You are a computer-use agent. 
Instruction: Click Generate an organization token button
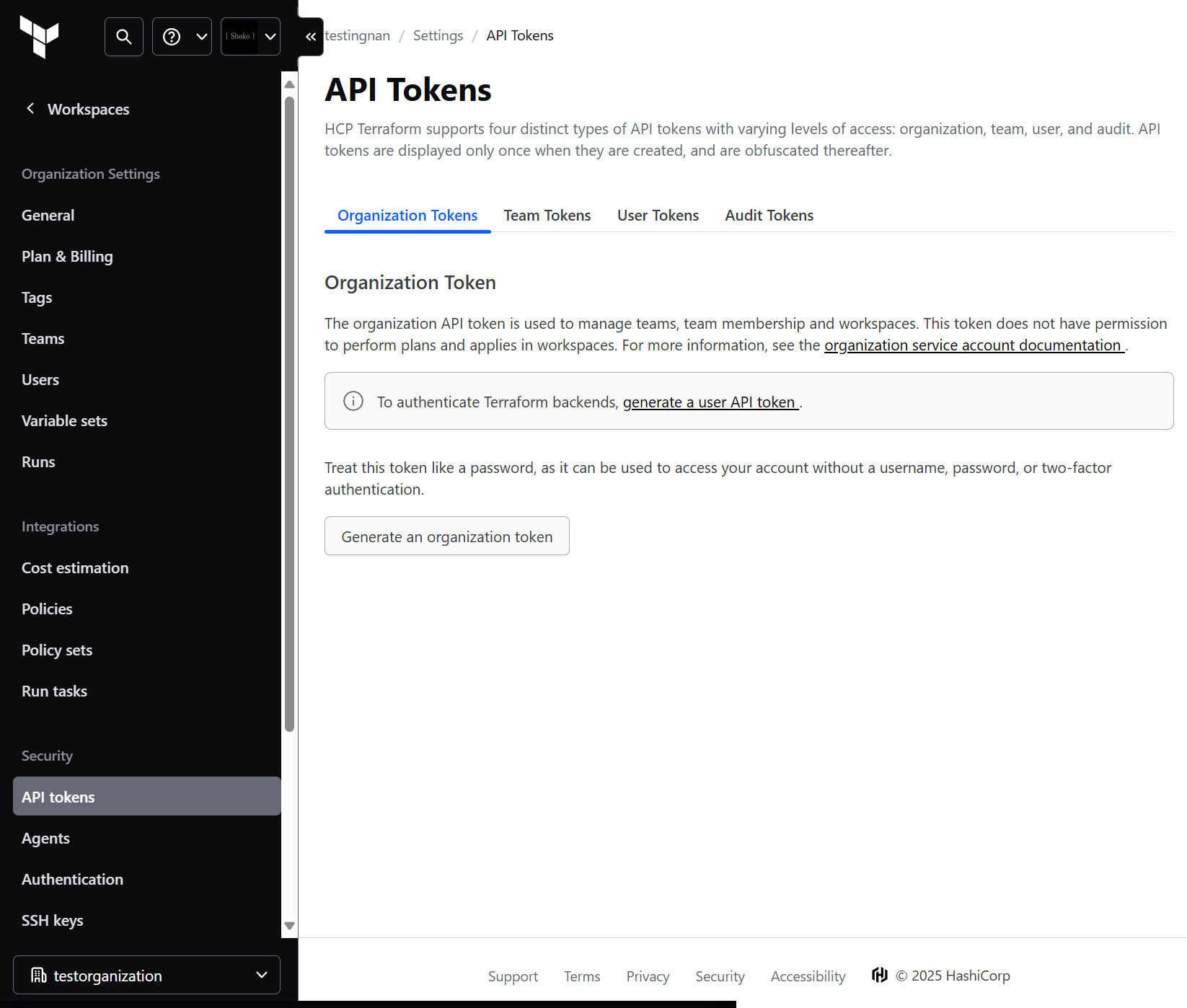tap(447, 536)
